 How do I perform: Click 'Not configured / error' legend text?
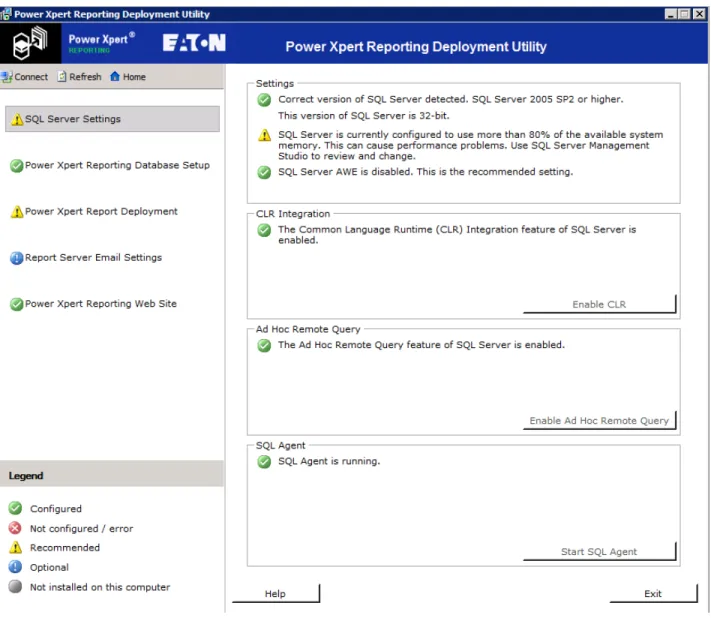tap(82, 528)
